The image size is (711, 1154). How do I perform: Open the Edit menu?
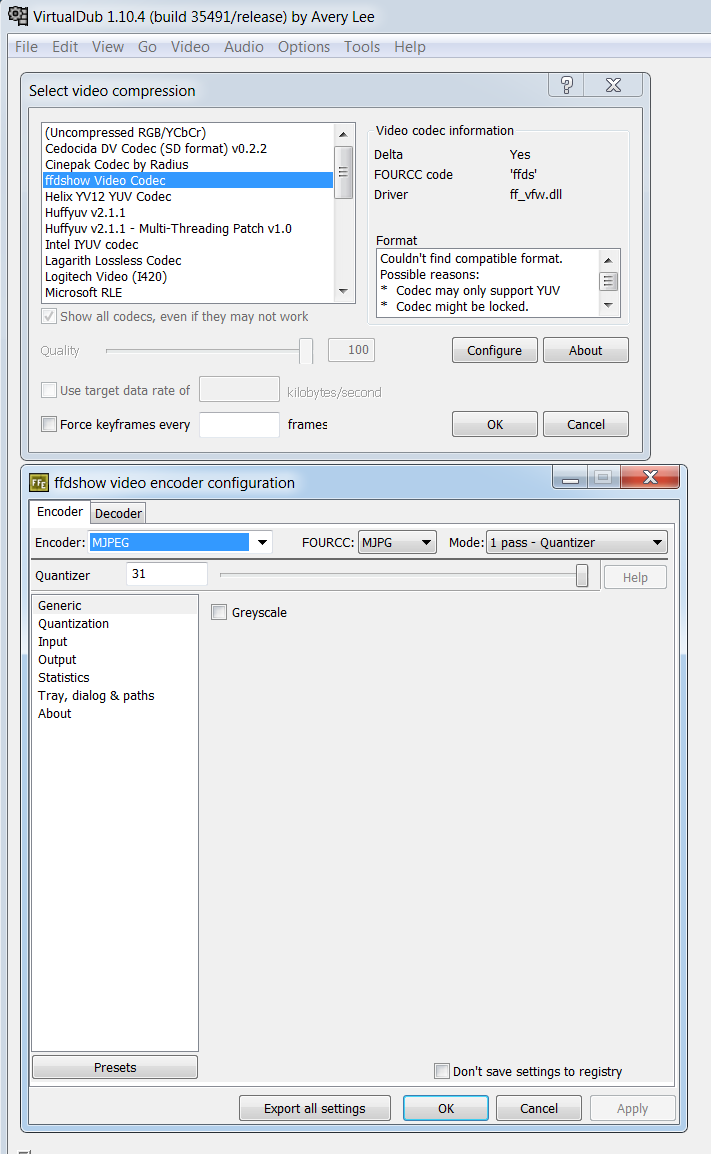[65, 47]
